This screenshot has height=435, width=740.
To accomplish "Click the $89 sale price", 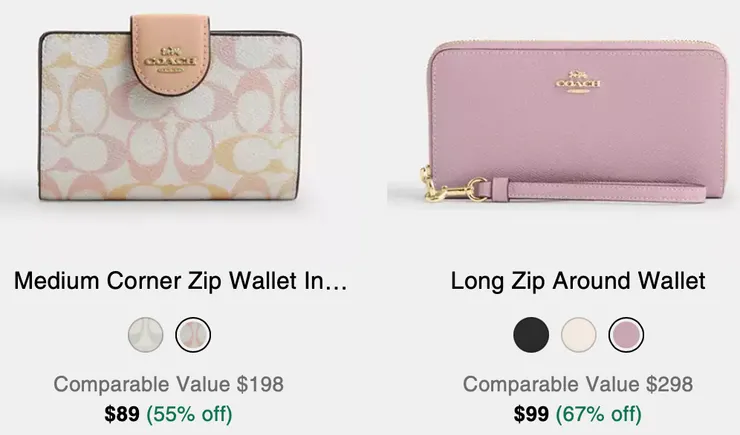I will coord(122,413).
